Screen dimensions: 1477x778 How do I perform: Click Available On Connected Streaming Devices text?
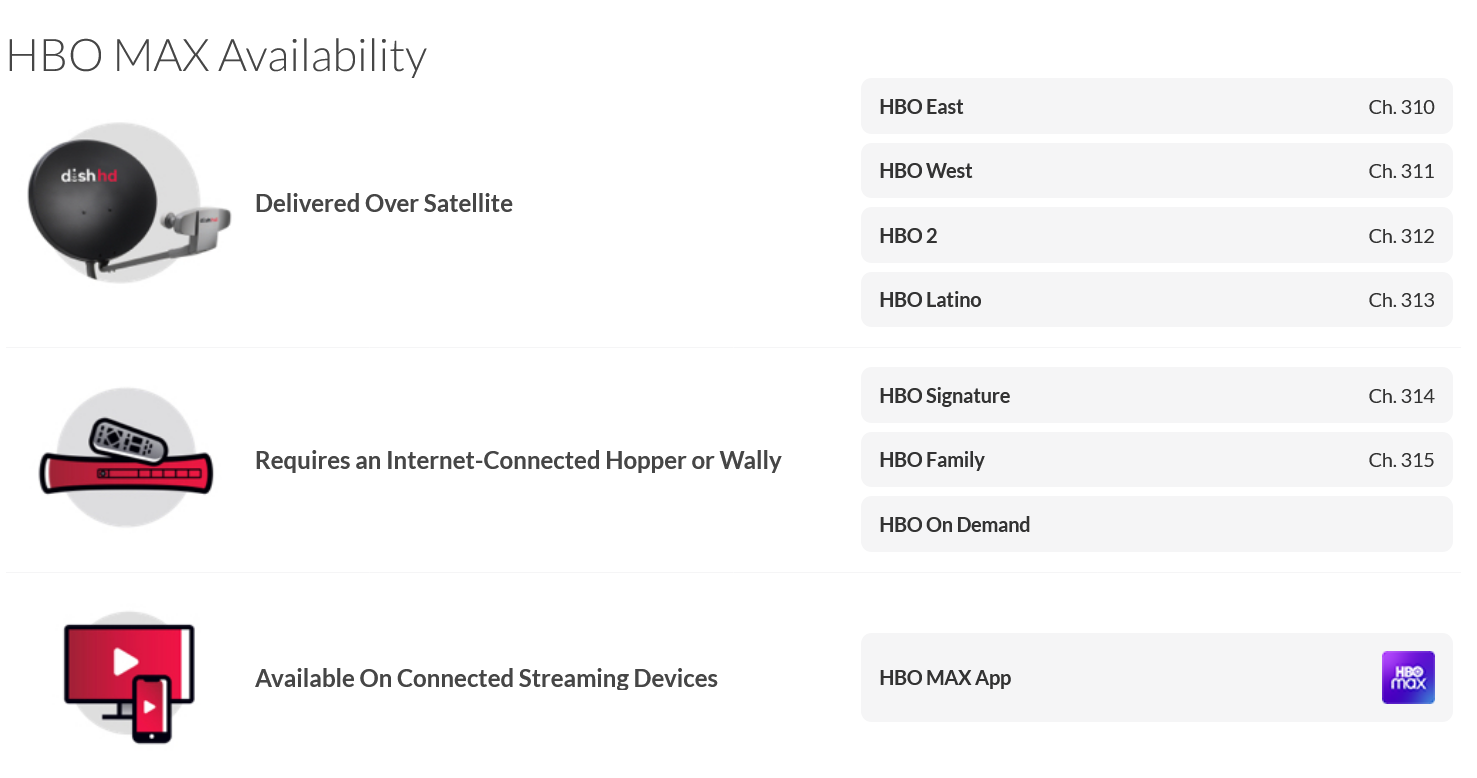[x=486, y=678]
